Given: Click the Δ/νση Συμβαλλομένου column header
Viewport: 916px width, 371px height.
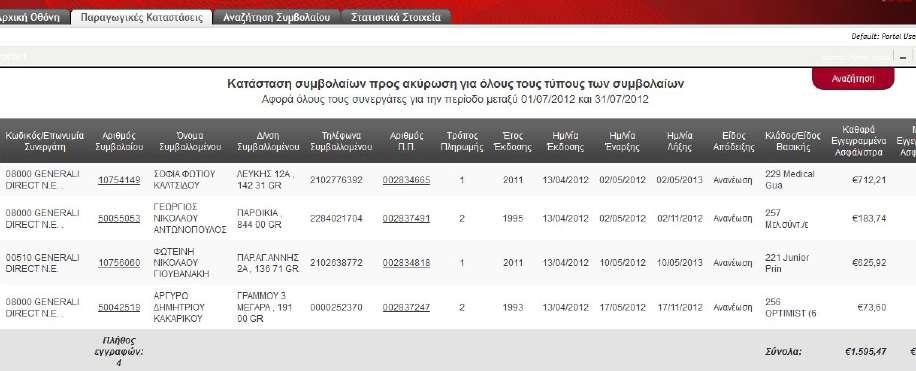Looking at the screenshot, I should pos(269,141).
